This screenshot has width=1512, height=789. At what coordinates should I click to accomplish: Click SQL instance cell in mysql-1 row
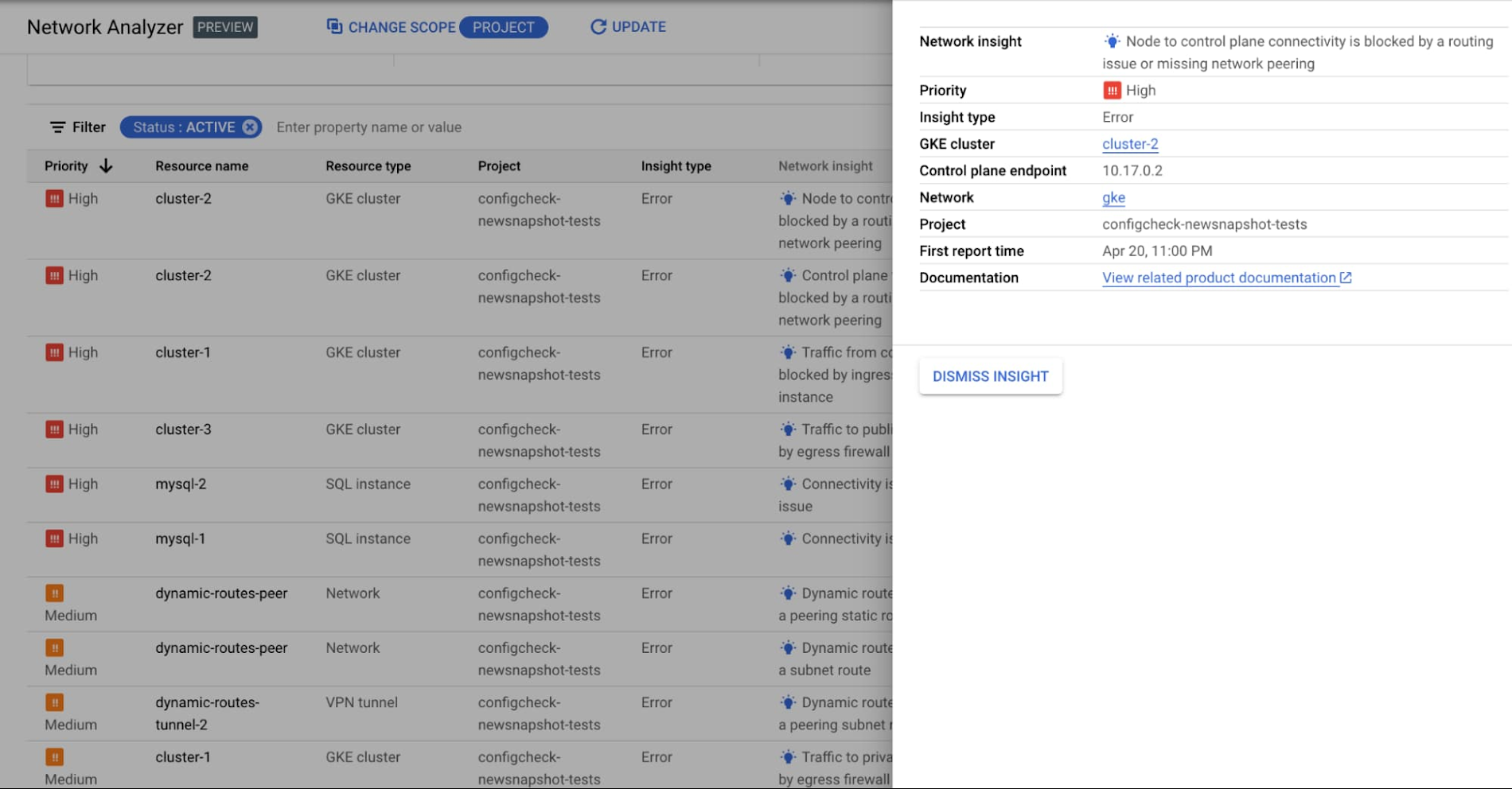point(368,538)
